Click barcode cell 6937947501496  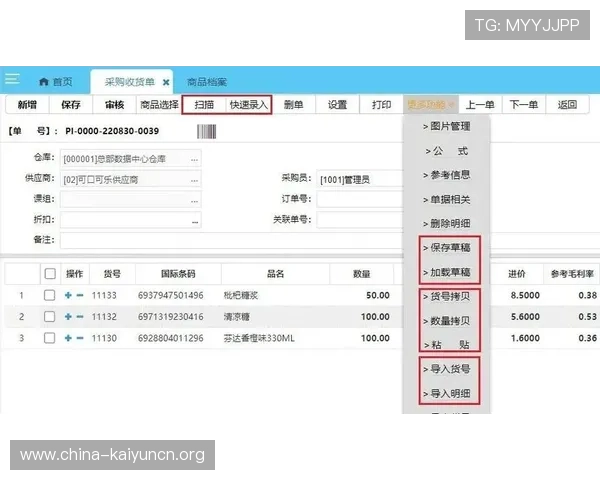171,295
